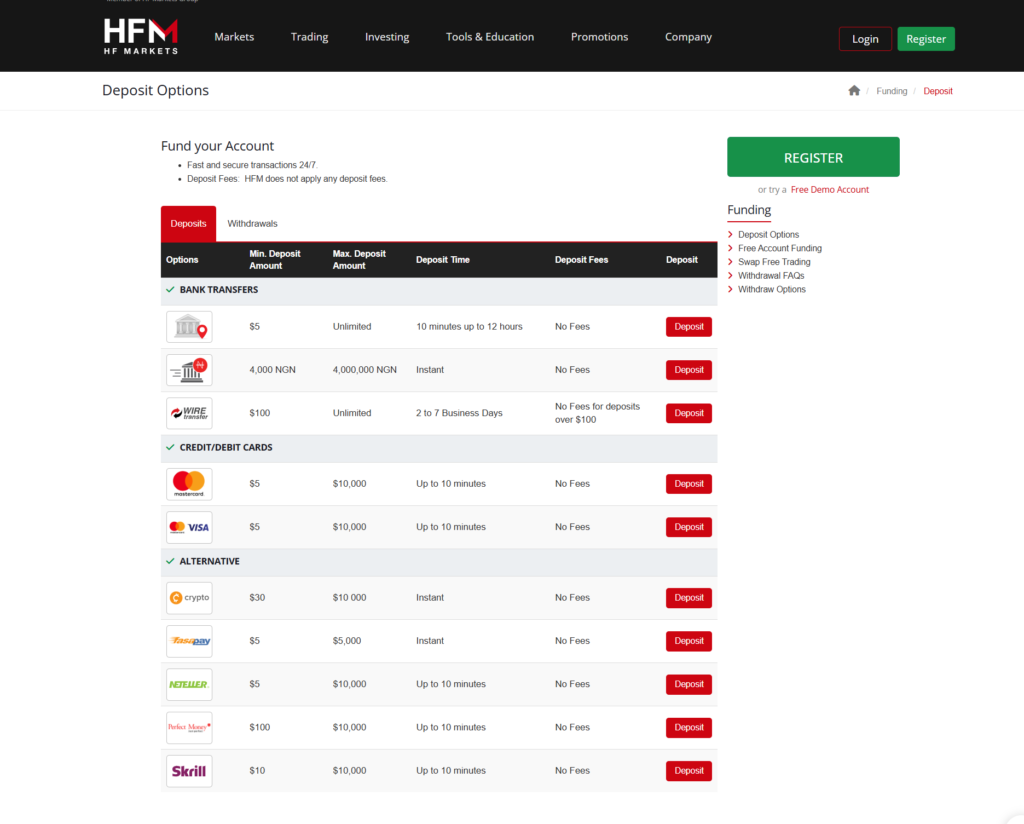Select the Perfect Money logo
This screenshot has height=824, width=1024.
click(x=189, y=727)
